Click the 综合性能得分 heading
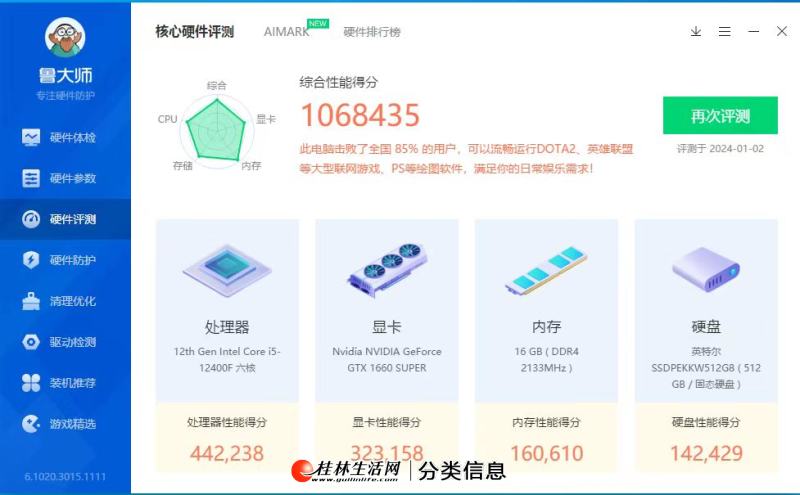Viewport: 800px width, 495px height. [x=339, y=82]
